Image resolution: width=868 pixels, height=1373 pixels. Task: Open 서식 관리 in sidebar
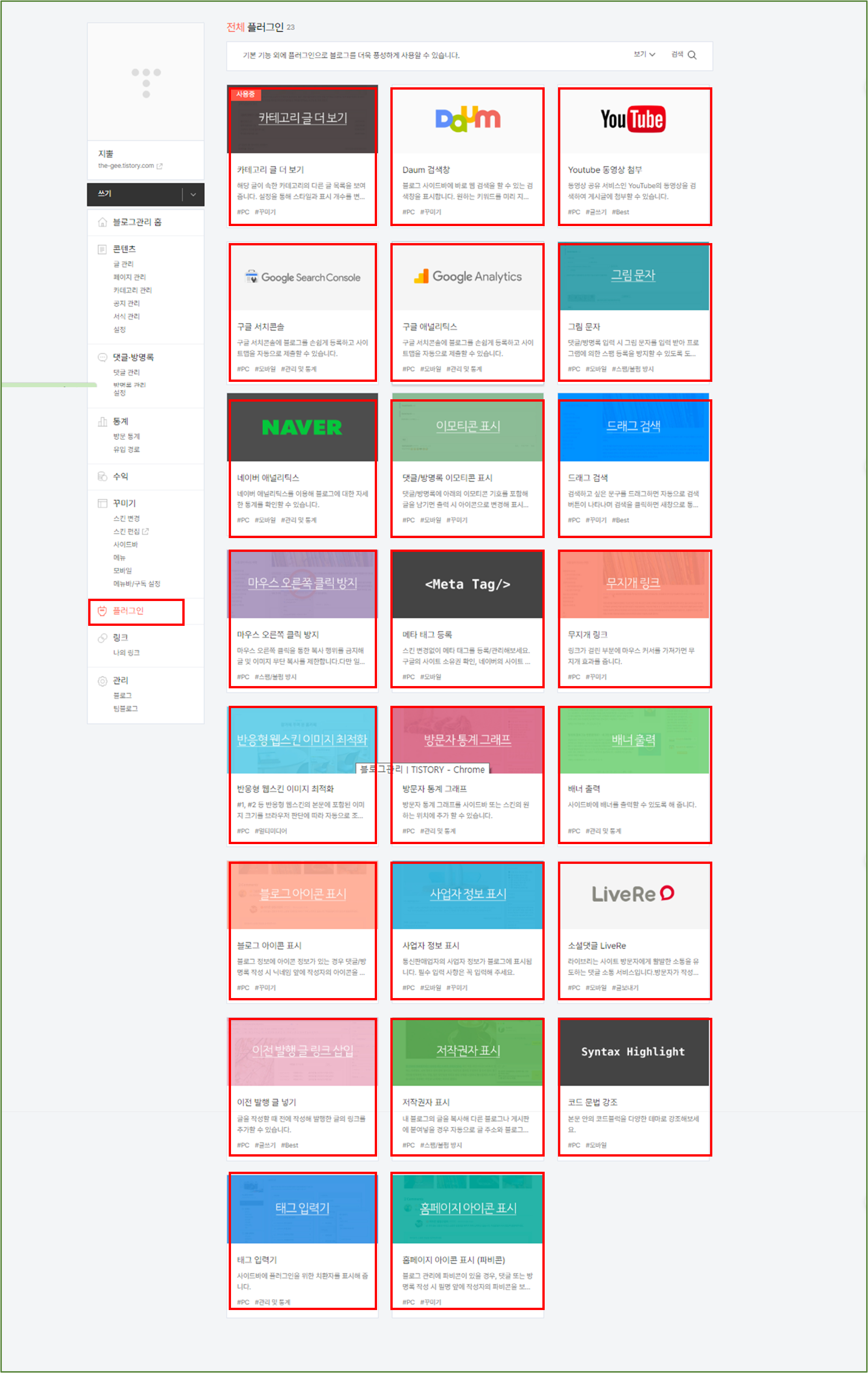(x=126, y=317)
